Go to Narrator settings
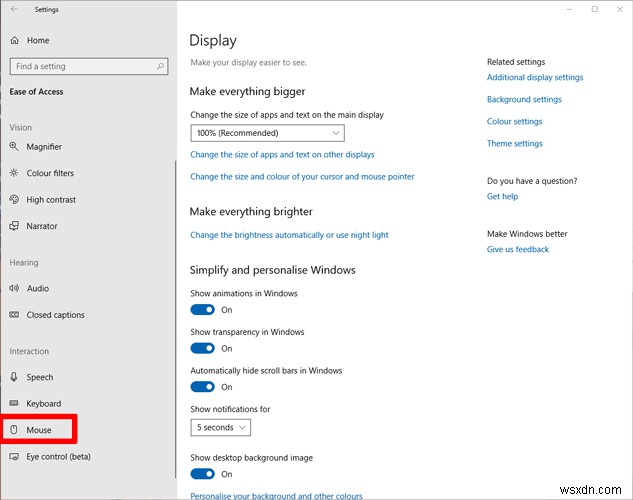 click(42, 226)
